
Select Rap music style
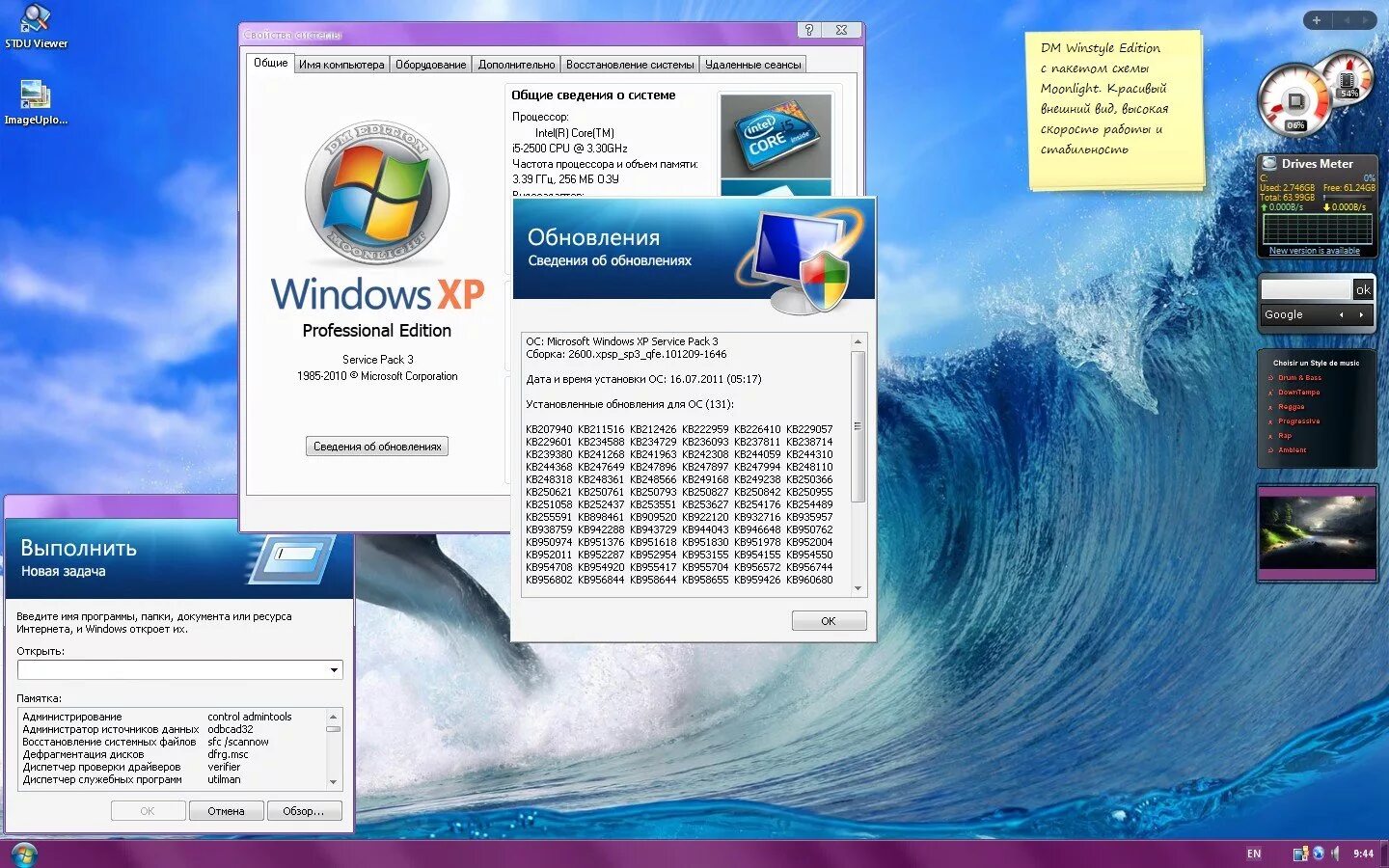(x=1285, y=436)
